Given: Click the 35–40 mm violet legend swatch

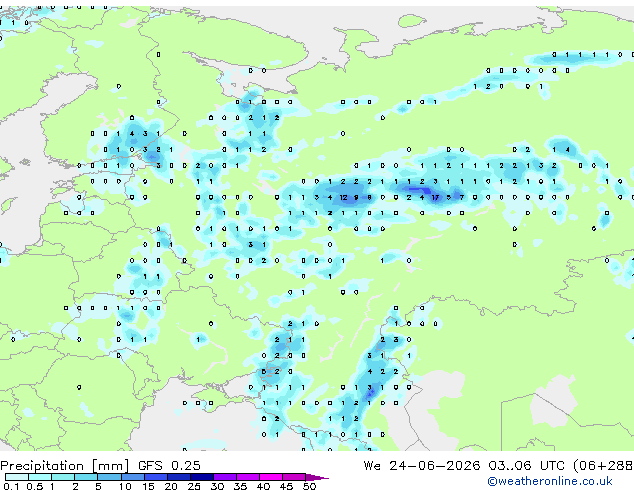Looking at the screenshot, I should (x=248, y=477).
